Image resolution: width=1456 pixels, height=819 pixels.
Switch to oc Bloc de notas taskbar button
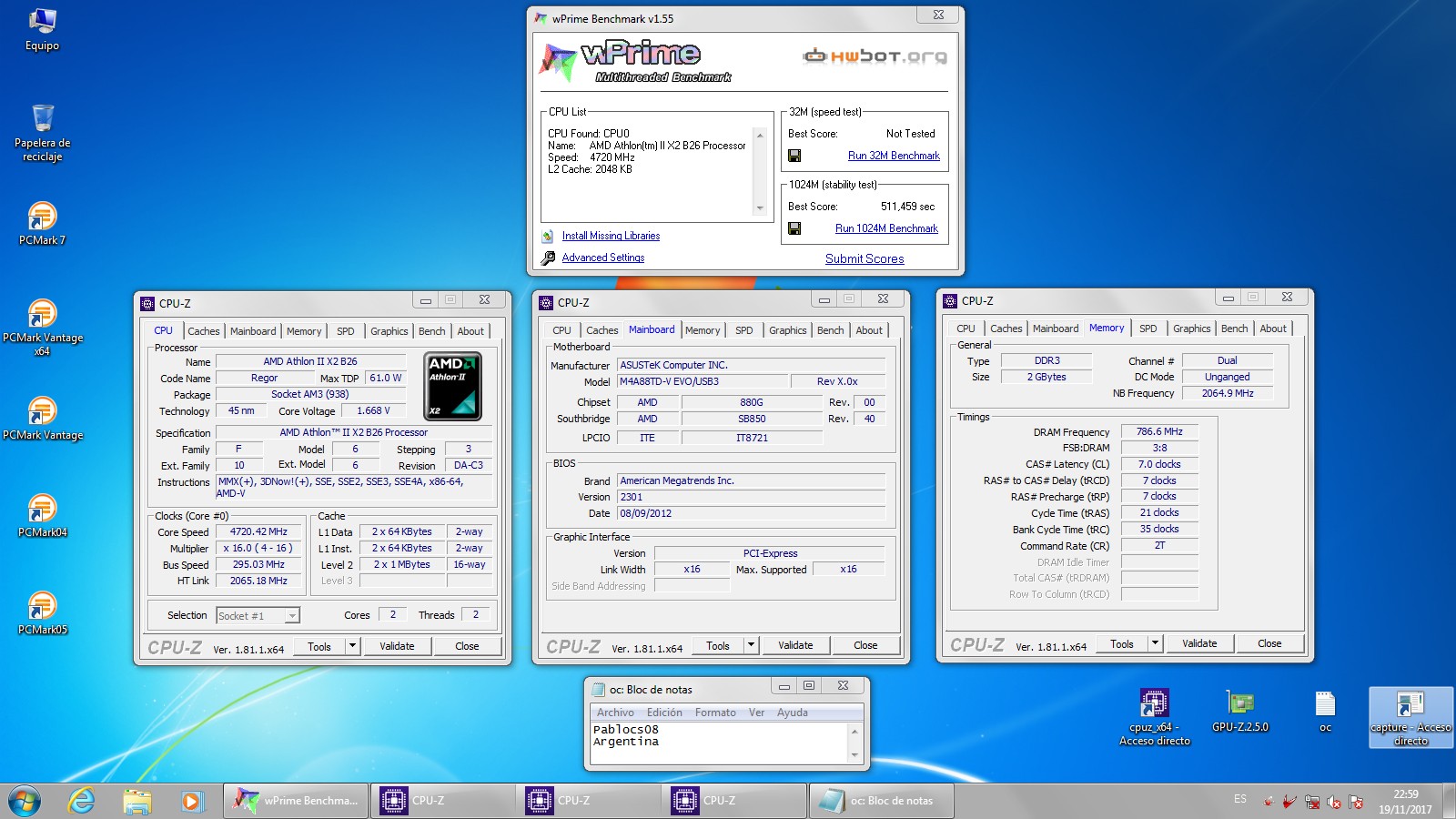tap(881, 801)
